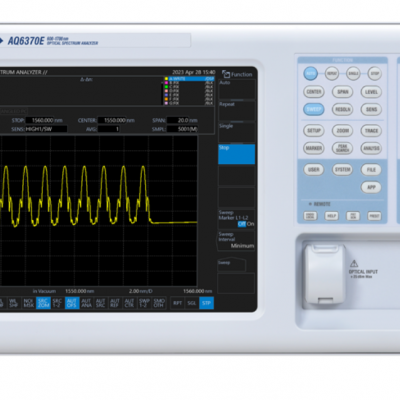Click the green trace C color swatch
The height and width of the screenshot is (400, 400).
(166, 87)
